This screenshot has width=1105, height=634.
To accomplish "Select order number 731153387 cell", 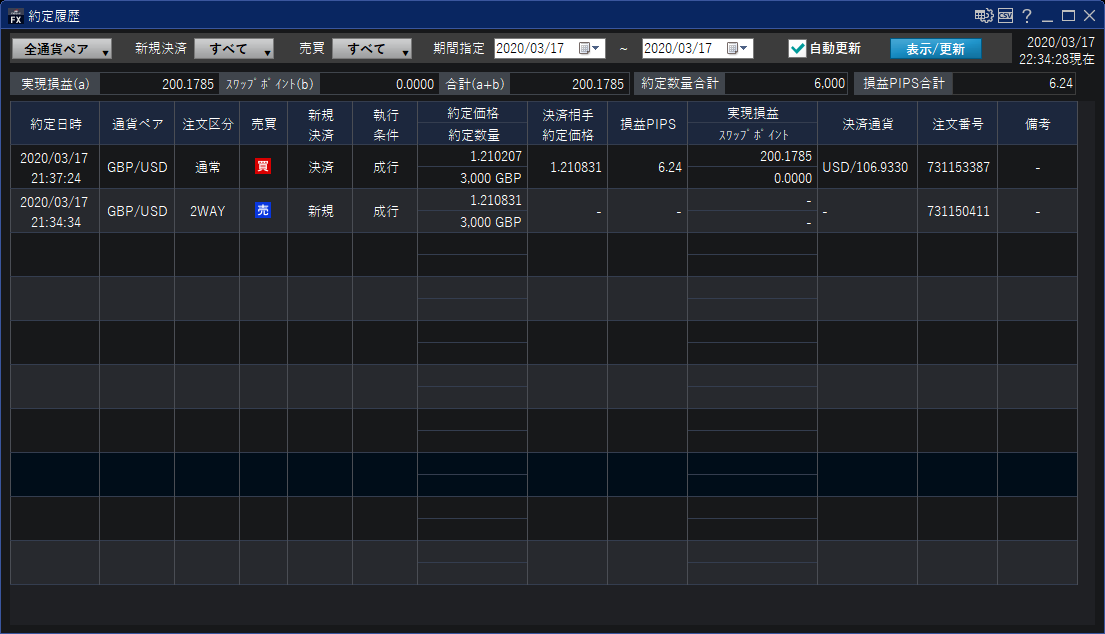I will [x=957, y=167].
